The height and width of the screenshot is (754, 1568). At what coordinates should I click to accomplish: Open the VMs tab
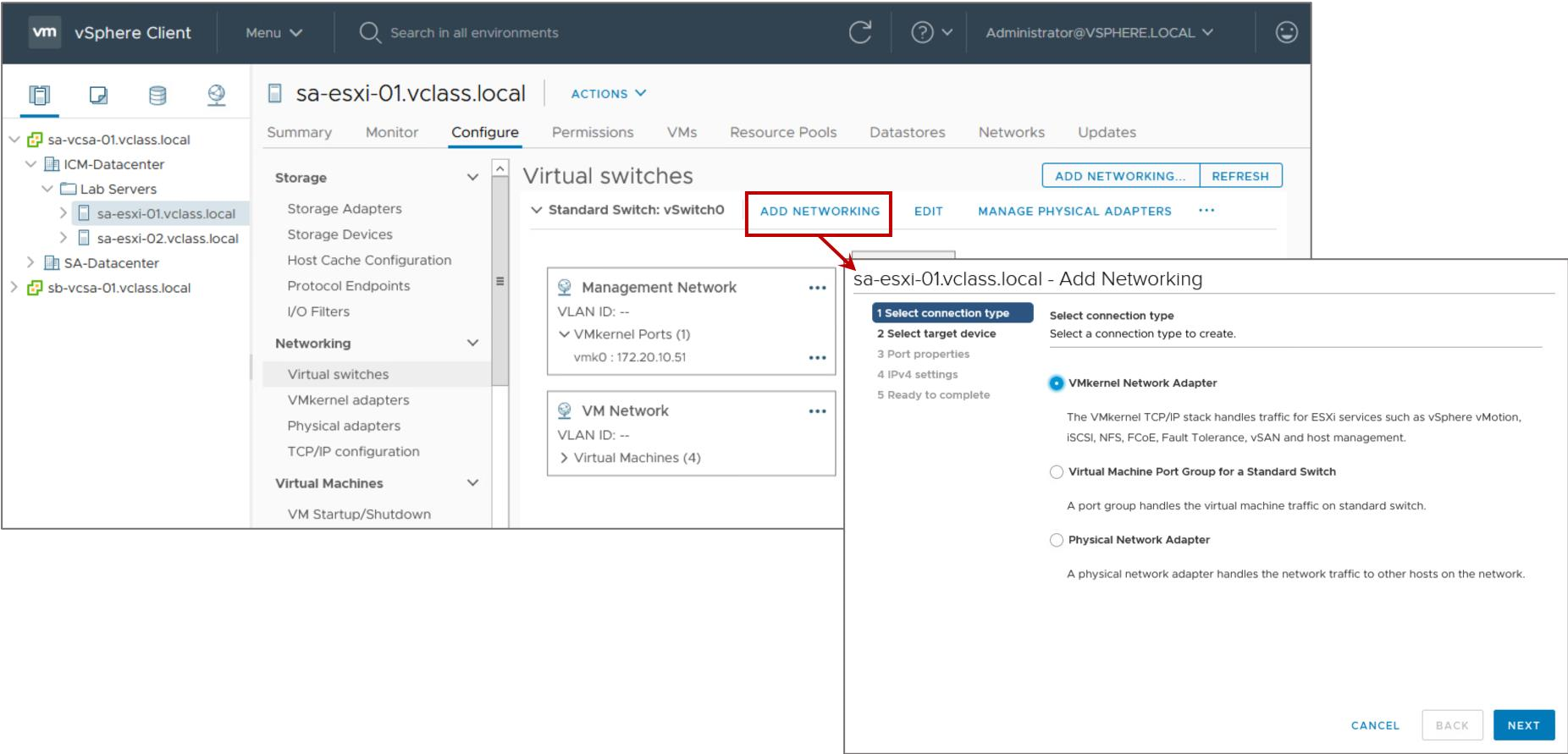click(x=682, y=132)
